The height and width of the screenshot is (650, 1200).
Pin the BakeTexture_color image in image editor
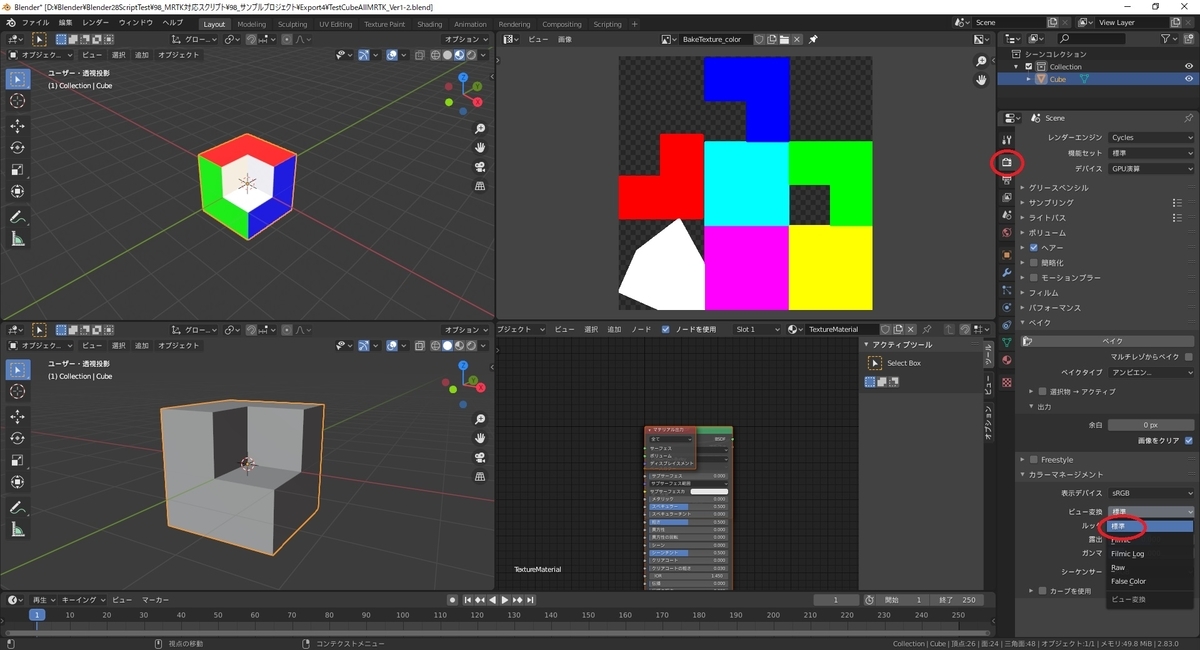[x=813, y=39]
